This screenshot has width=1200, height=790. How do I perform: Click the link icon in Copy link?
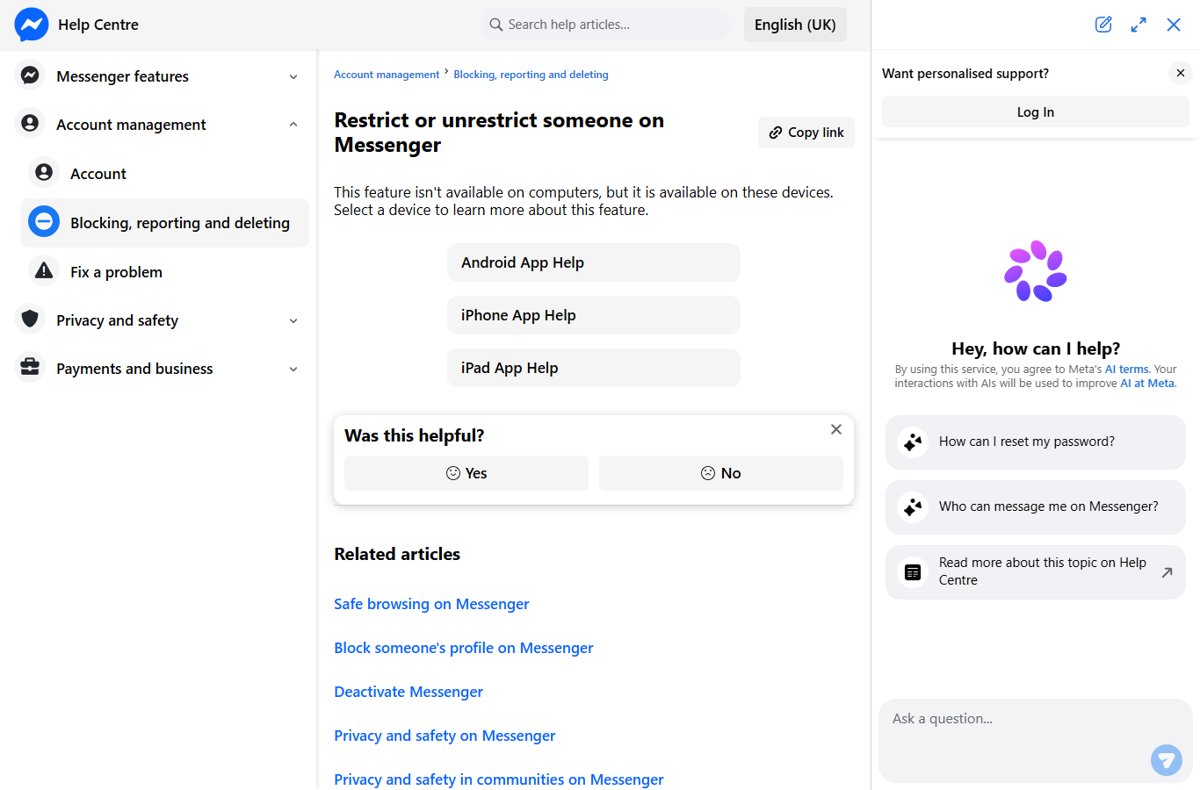776,132
